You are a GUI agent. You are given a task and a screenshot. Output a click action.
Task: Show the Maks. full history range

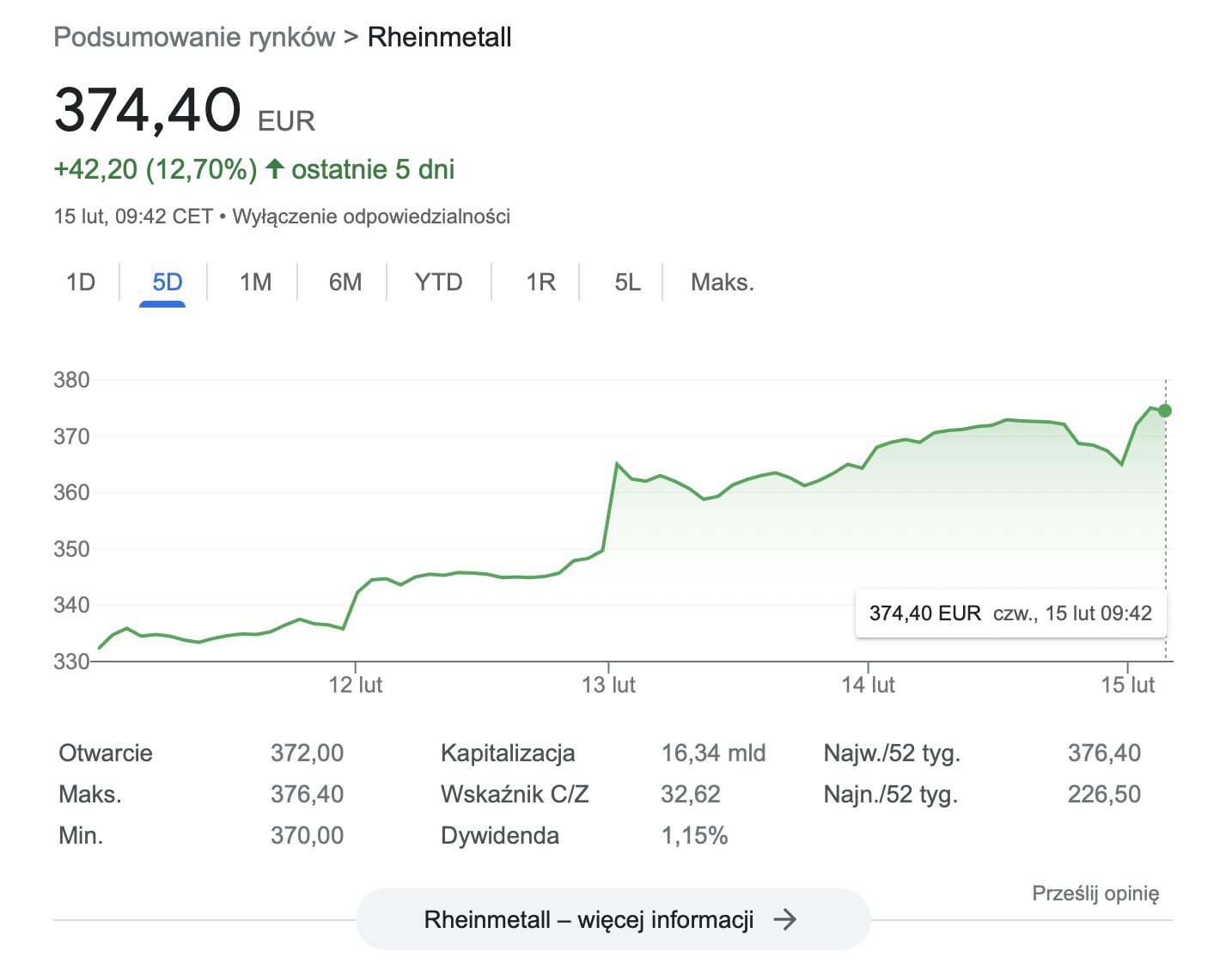click(722, 283)
